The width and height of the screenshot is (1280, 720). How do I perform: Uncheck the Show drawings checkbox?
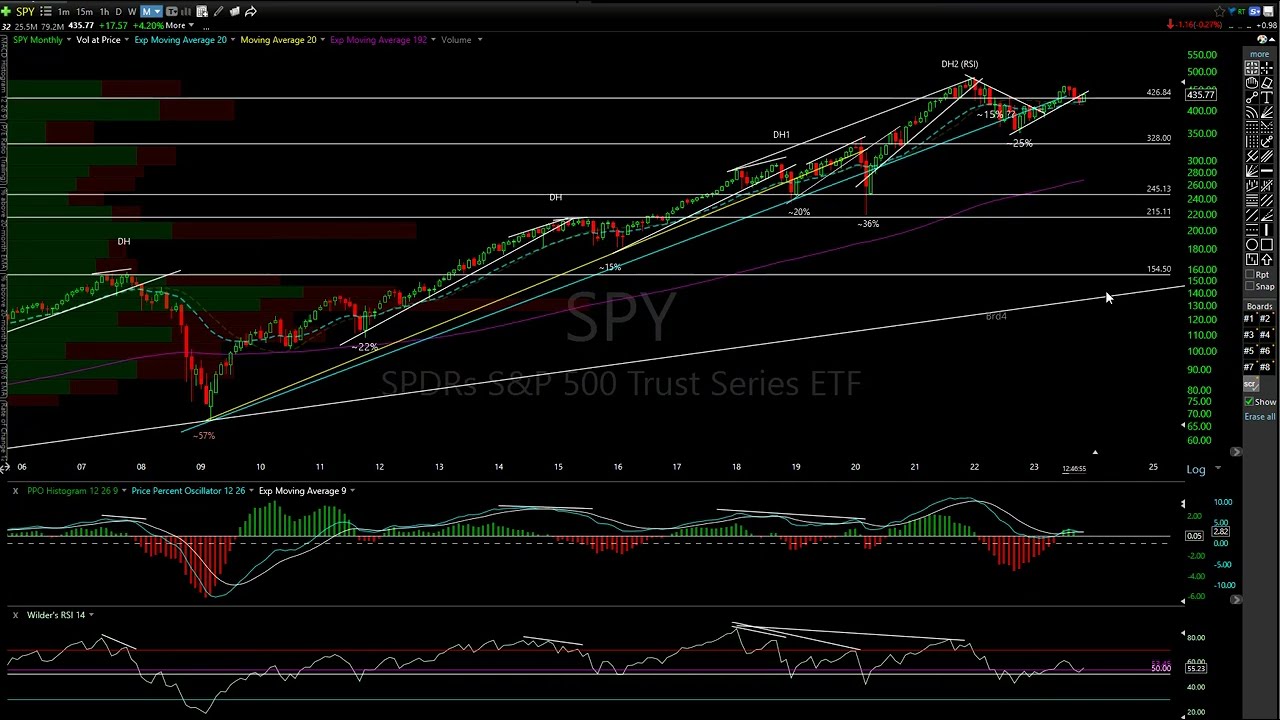tap(1249, 402)
